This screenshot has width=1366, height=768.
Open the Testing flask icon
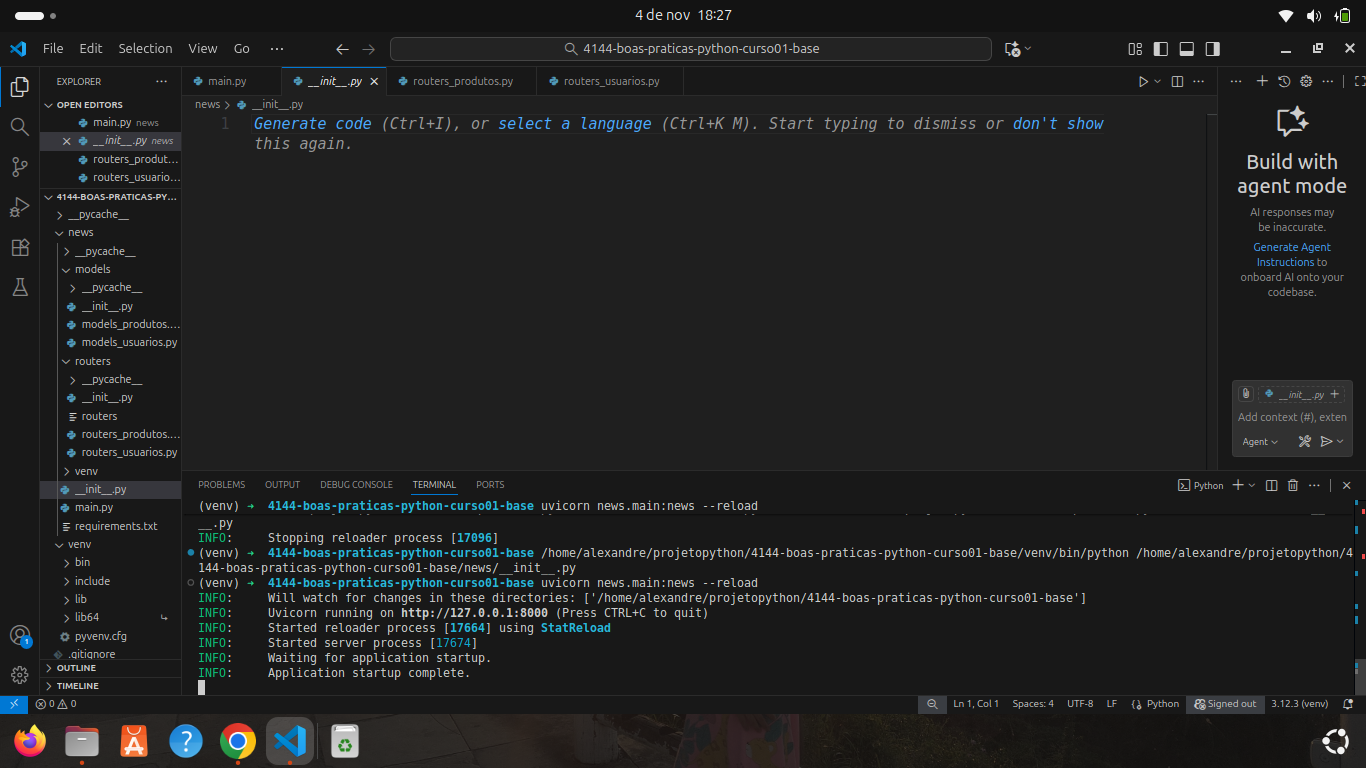[19, 287]
